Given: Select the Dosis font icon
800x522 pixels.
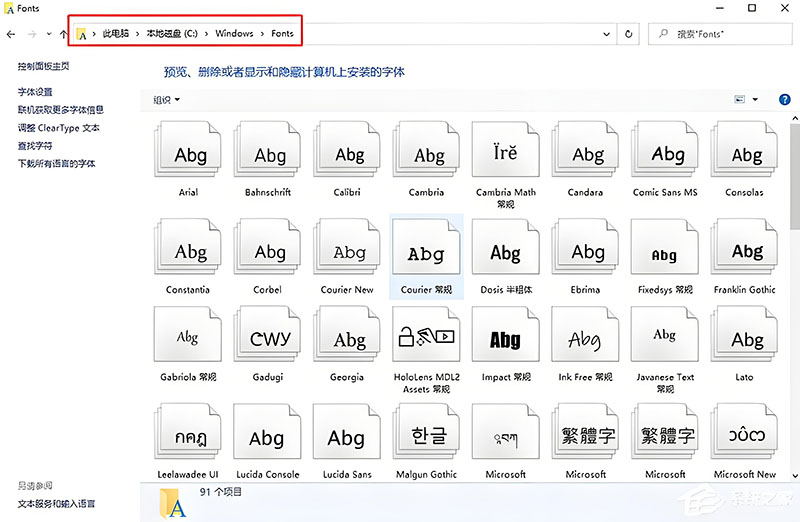Looking at the screenshot, I should [506, 246].
